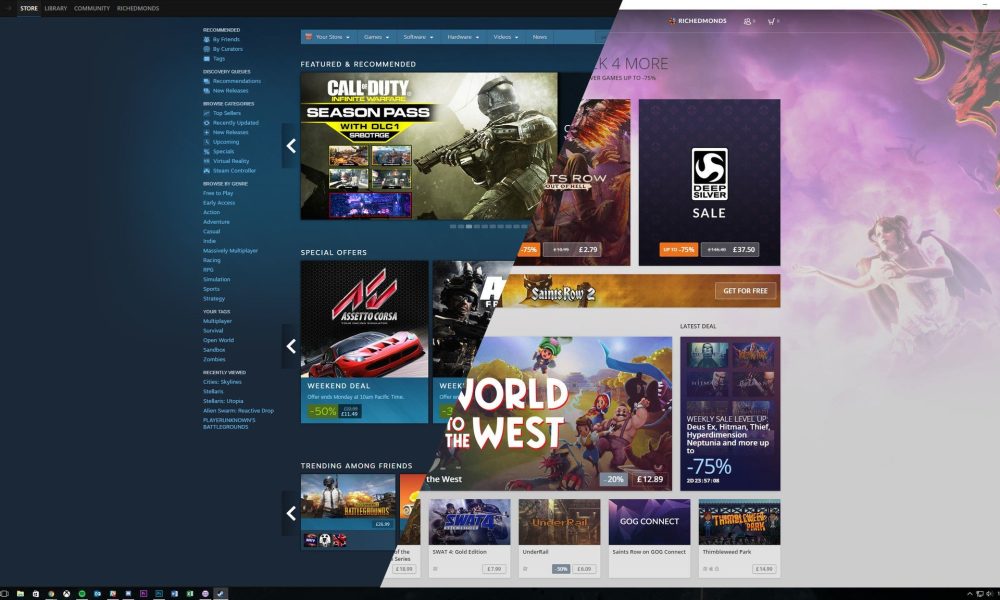Click the Tags icon under Recommended
1000x600 pixels.
point(206,59)
